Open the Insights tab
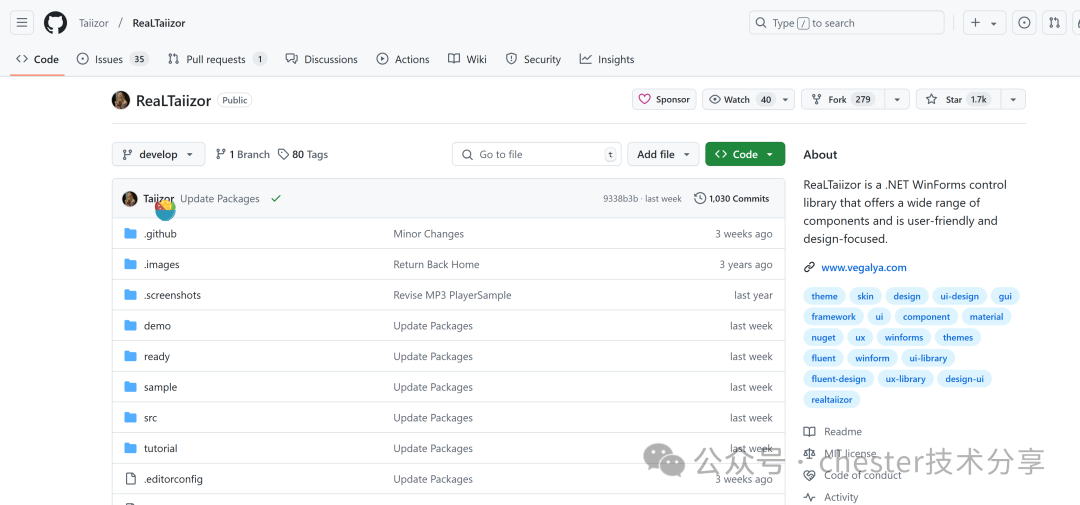 (607, 59)
